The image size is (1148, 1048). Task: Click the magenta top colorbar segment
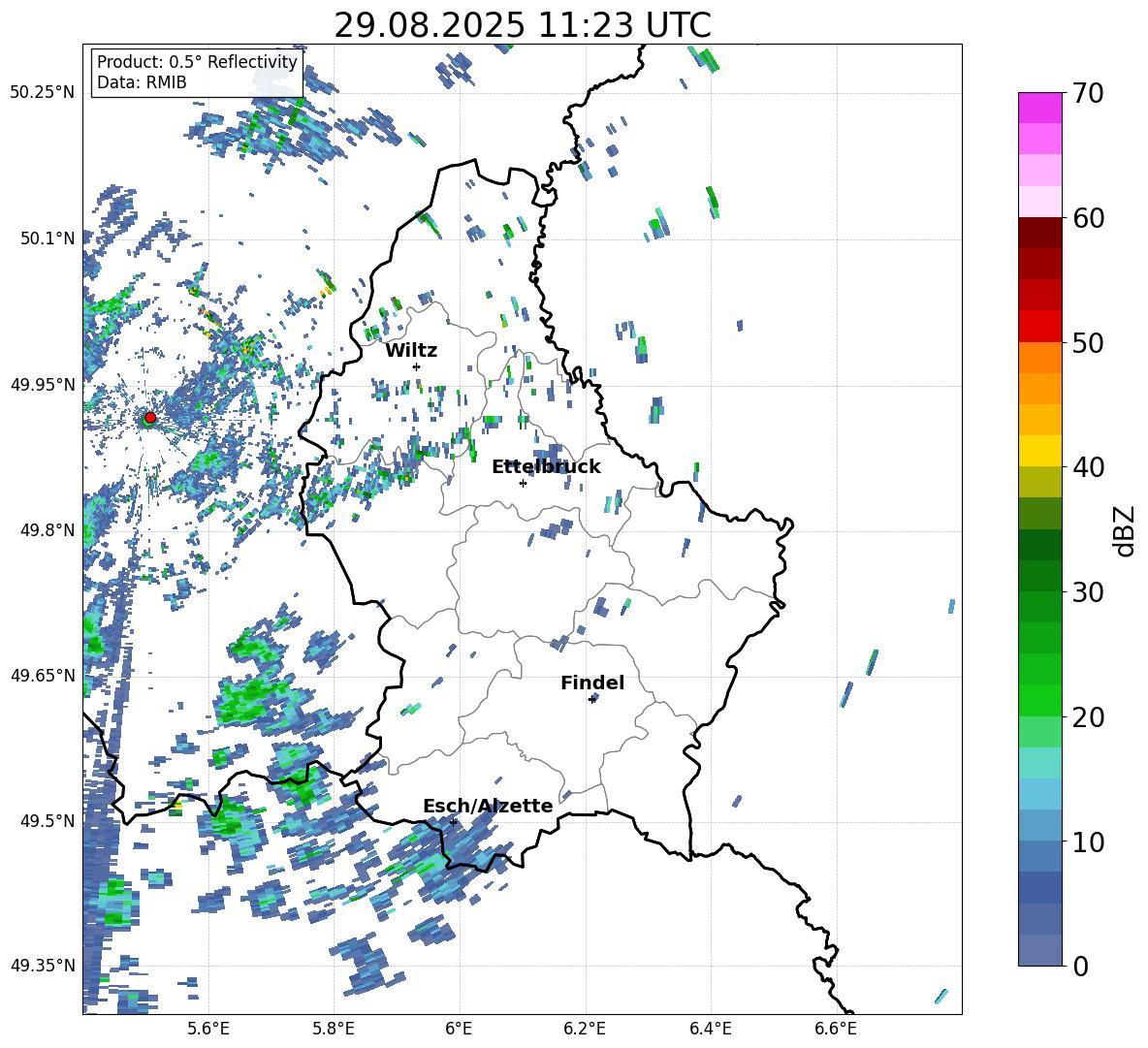coord(1039,108)
